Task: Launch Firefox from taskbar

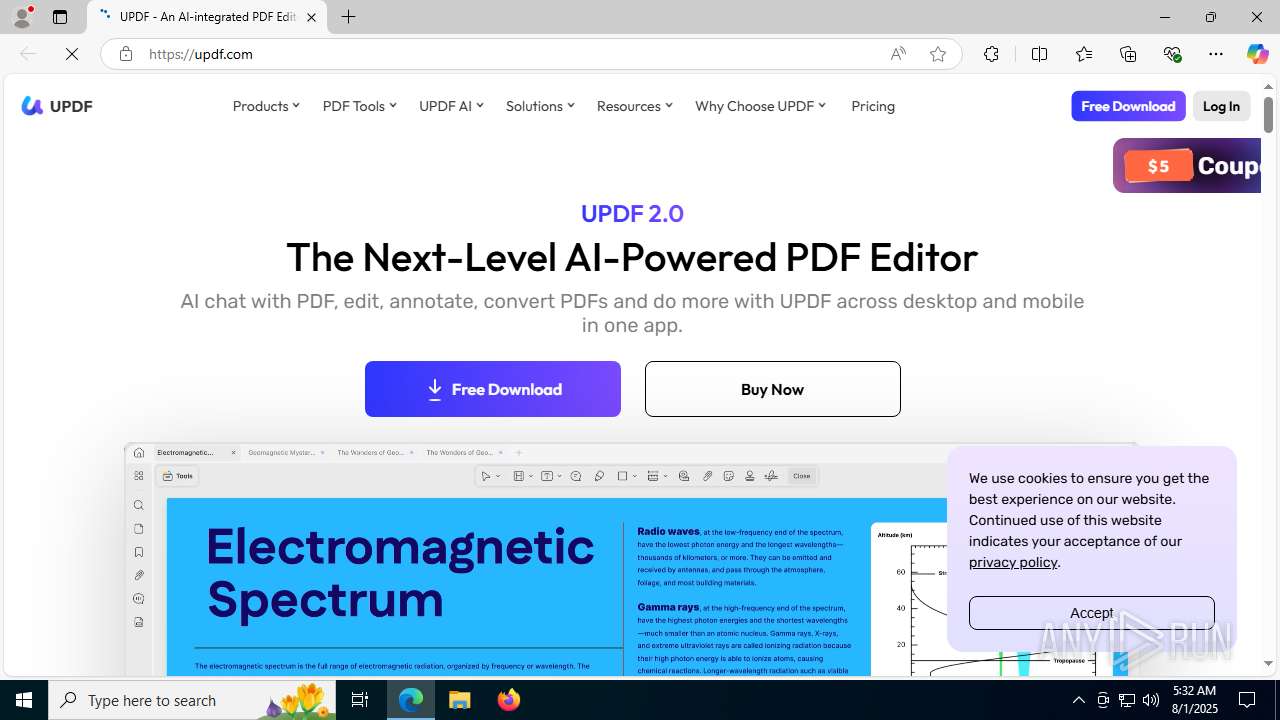Action: point(509,700)
